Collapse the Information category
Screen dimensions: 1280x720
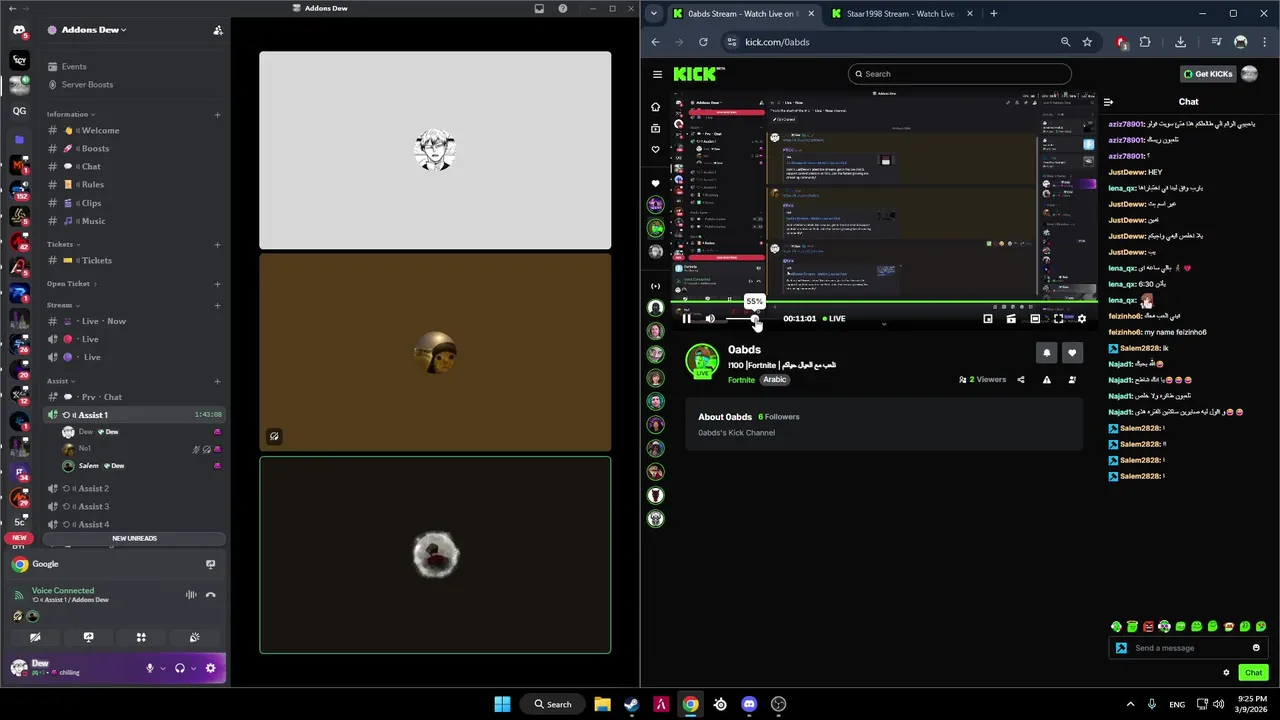click(x=71, y=114)
